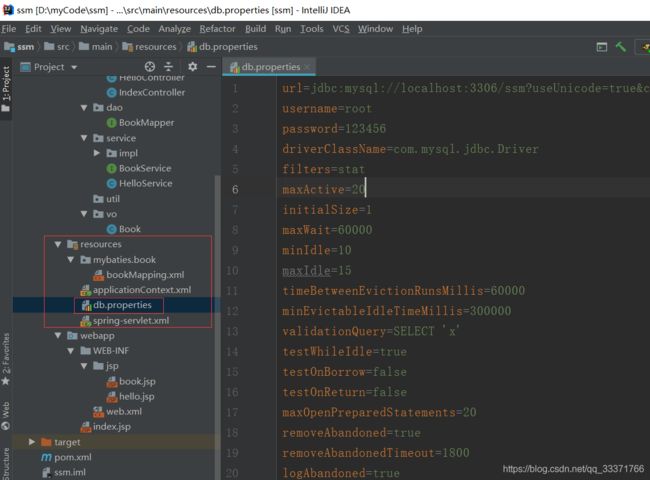Click the Scroll from Source target icon

(x=150, y=67)
